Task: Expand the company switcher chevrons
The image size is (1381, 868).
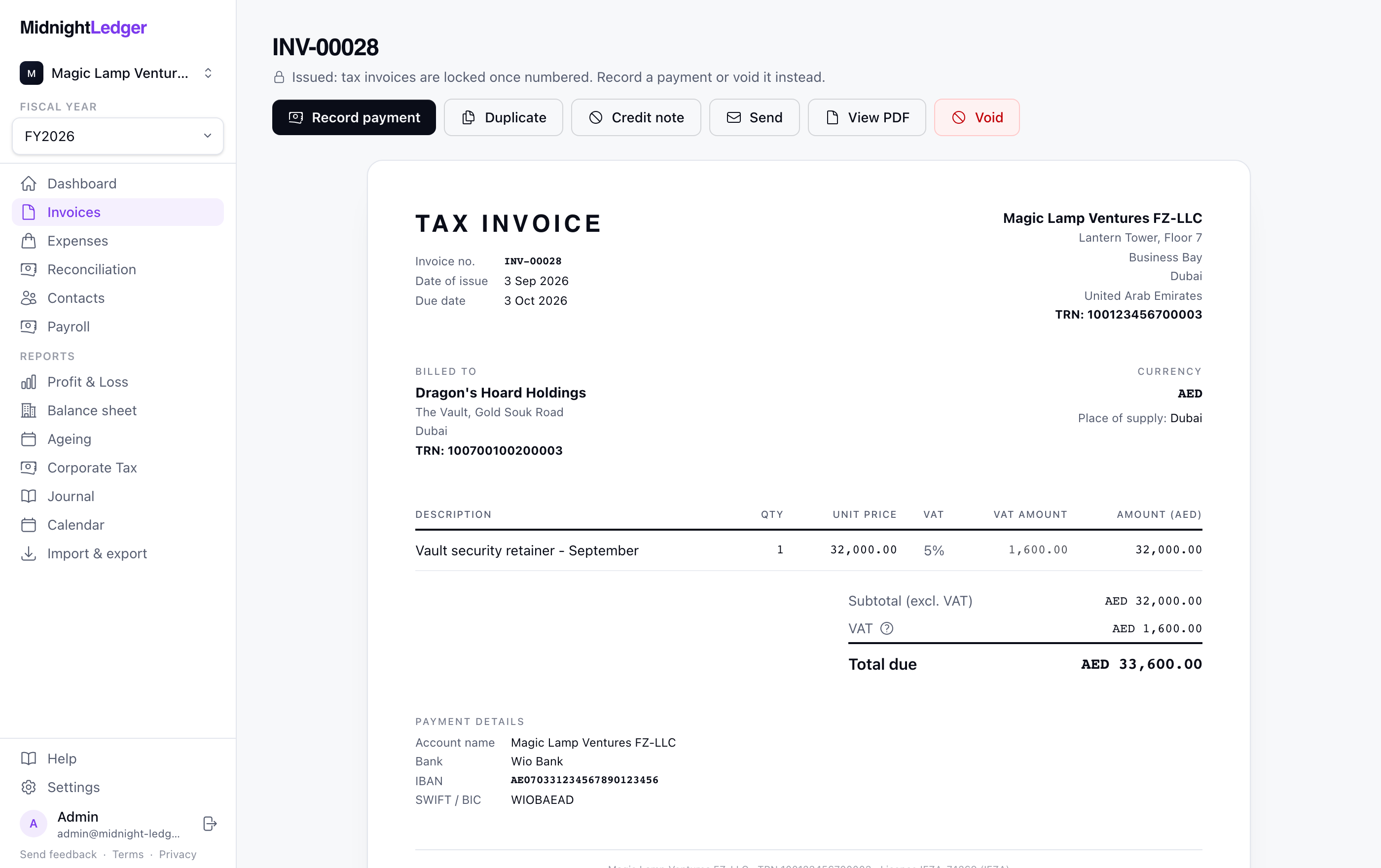Action: 208,73
